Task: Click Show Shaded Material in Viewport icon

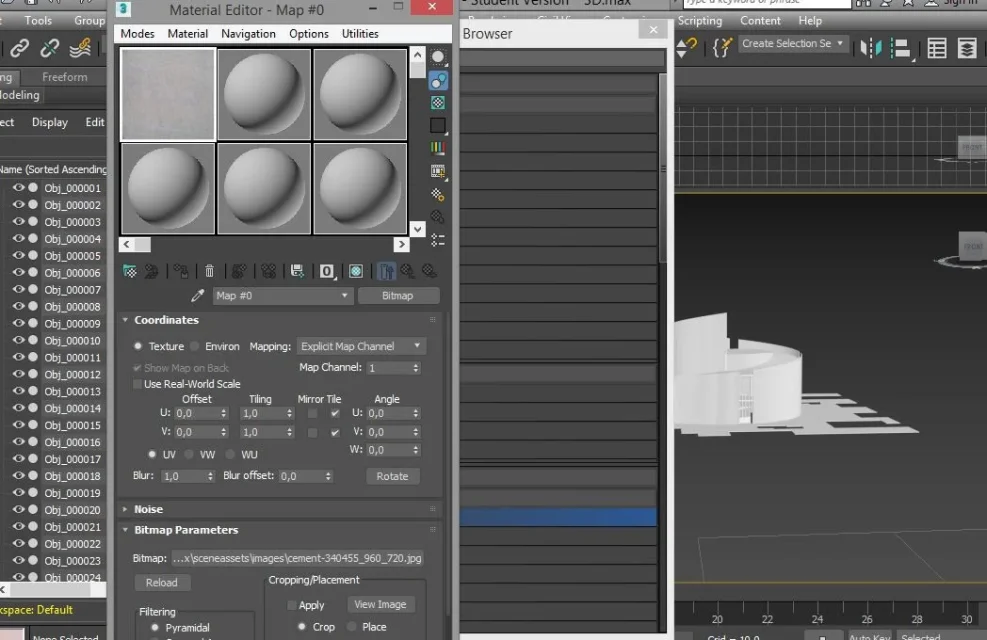Action: click(x=356, y=271)
